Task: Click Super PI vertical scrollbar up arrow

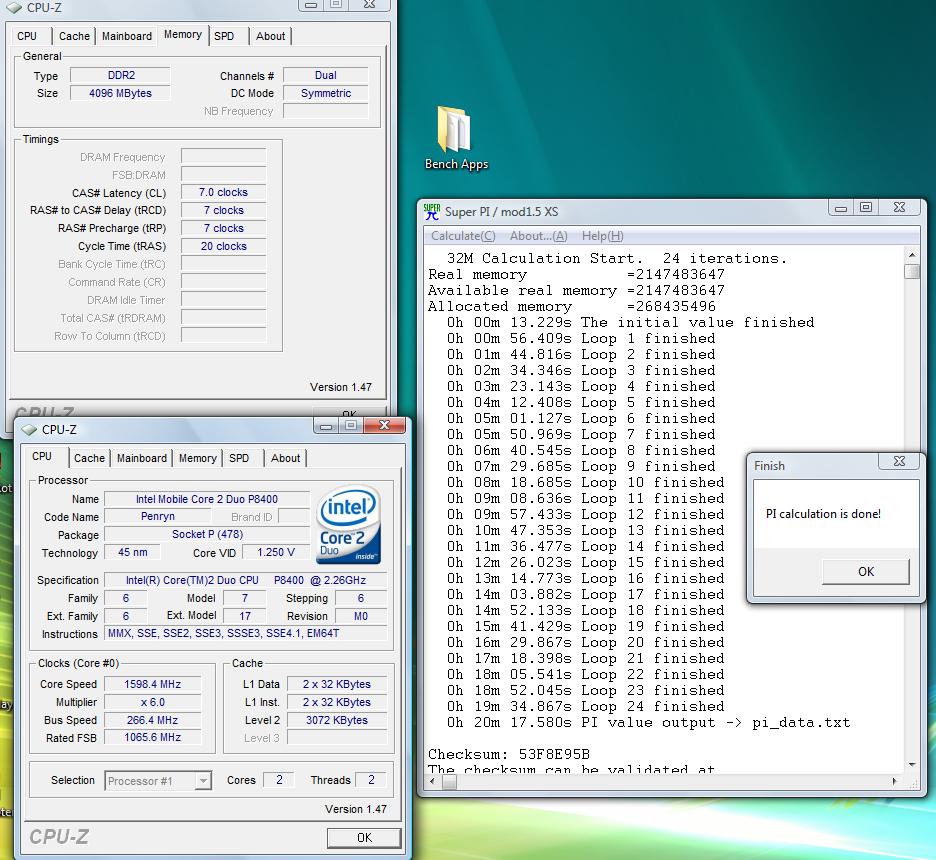Action: pyautogui.click(x=912, y=255)
